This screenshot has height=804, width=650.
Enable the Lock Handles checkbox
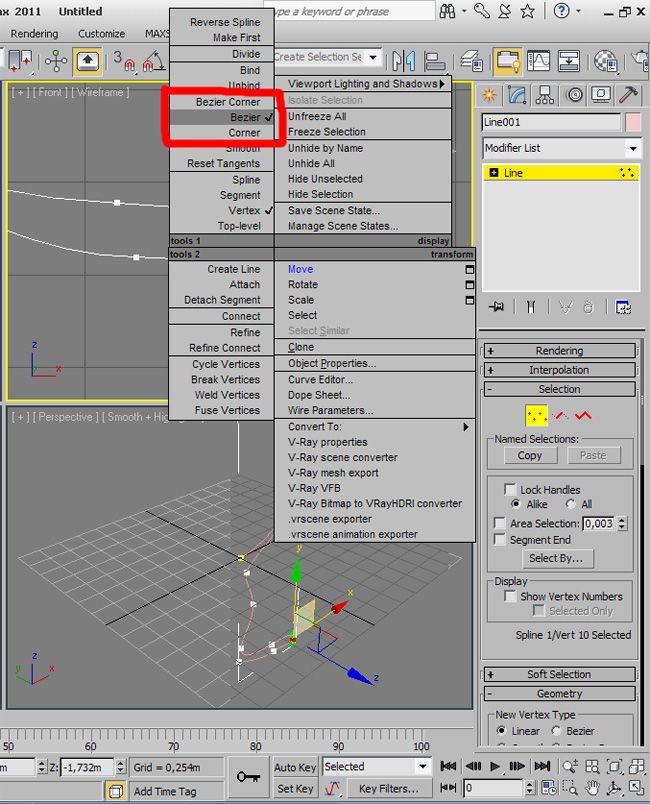click(x=510, y=489)
